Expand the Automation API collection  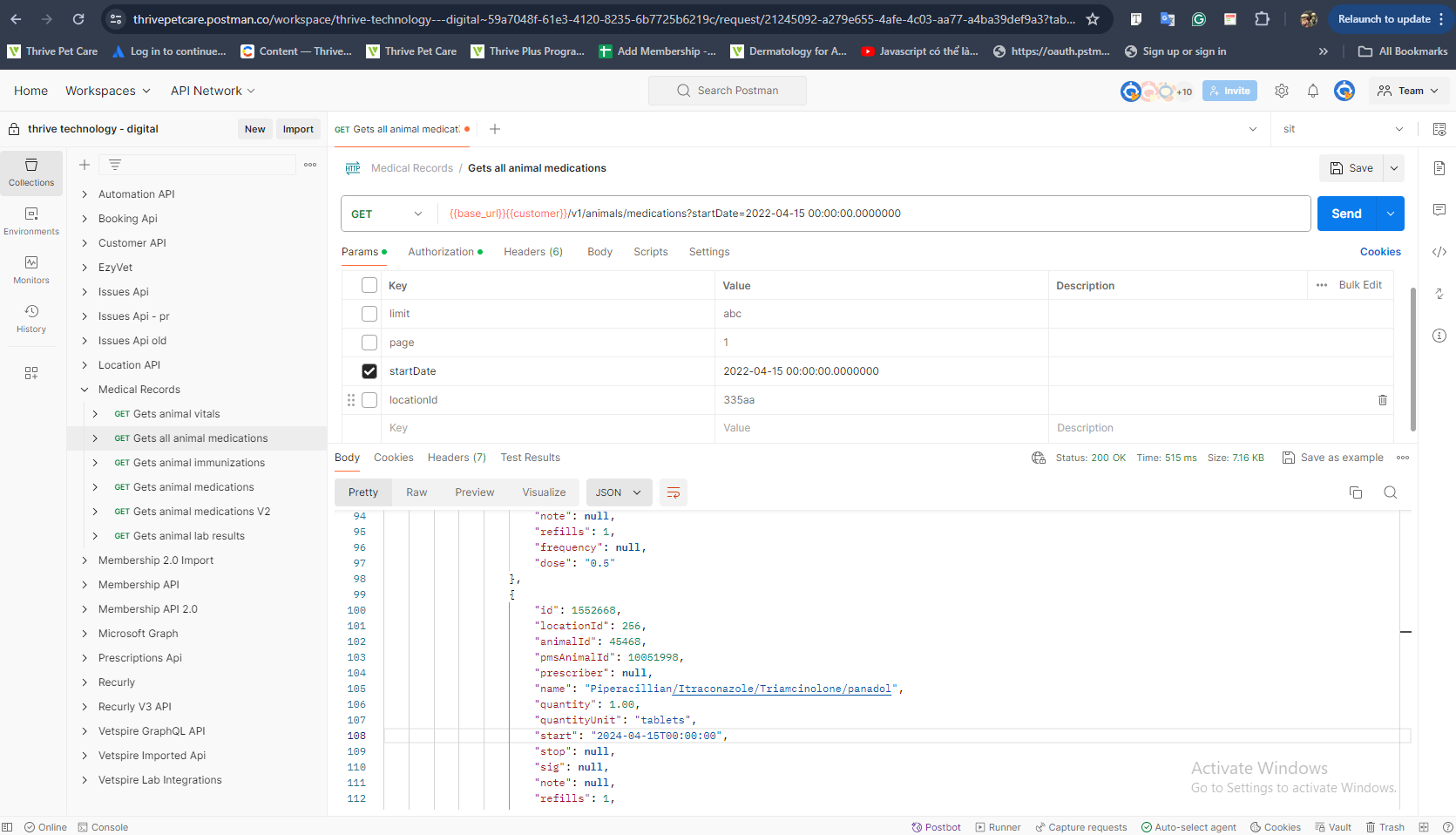click(85, 194)
